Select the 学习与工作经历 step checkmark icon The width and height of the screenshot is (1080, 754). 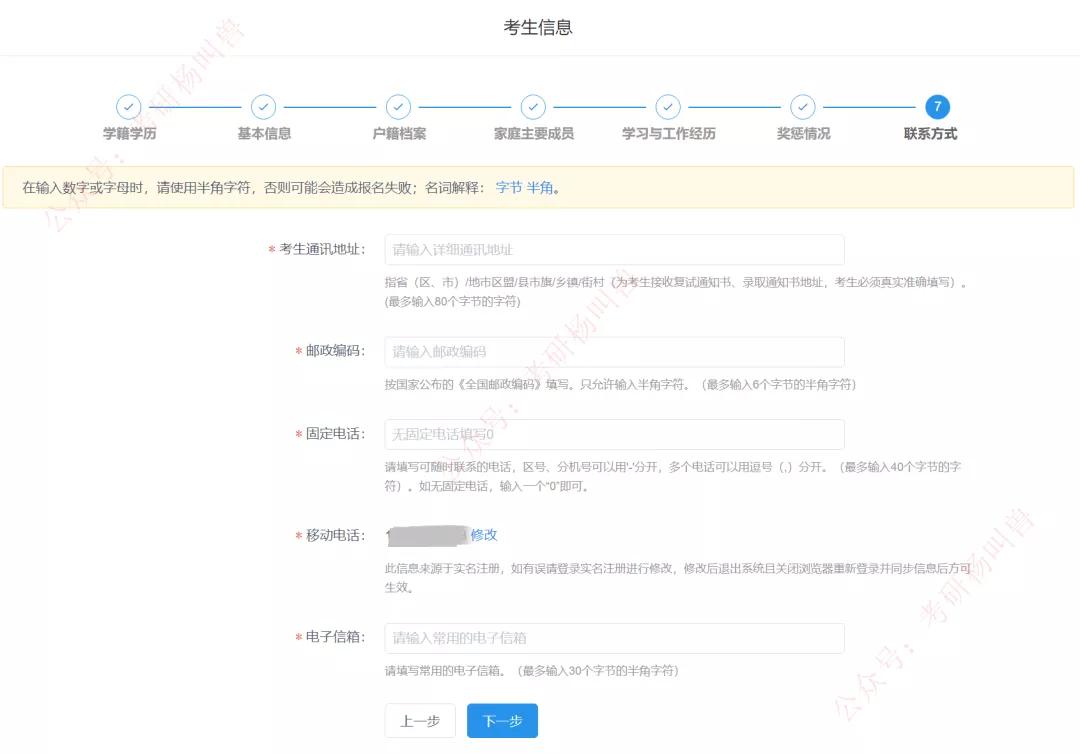[667, 106]
